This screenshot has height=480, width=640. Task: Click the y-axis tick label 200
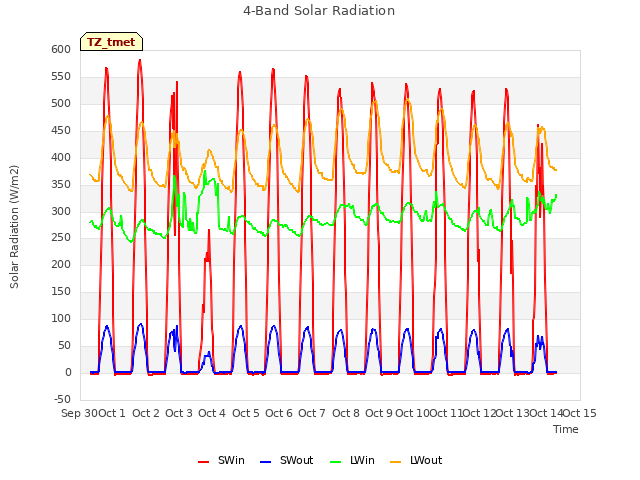tap(61, 264)
